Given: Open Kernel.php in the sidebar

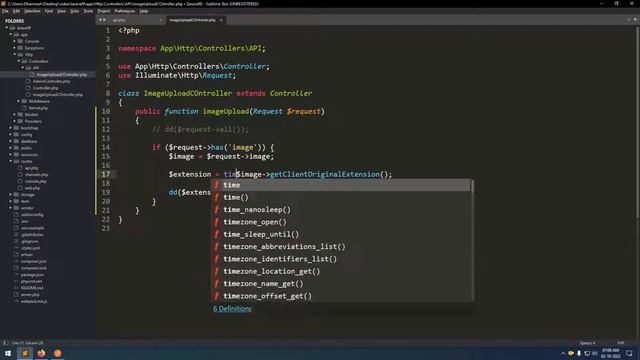Looking at the screenshot, I should tap(38, 108).
